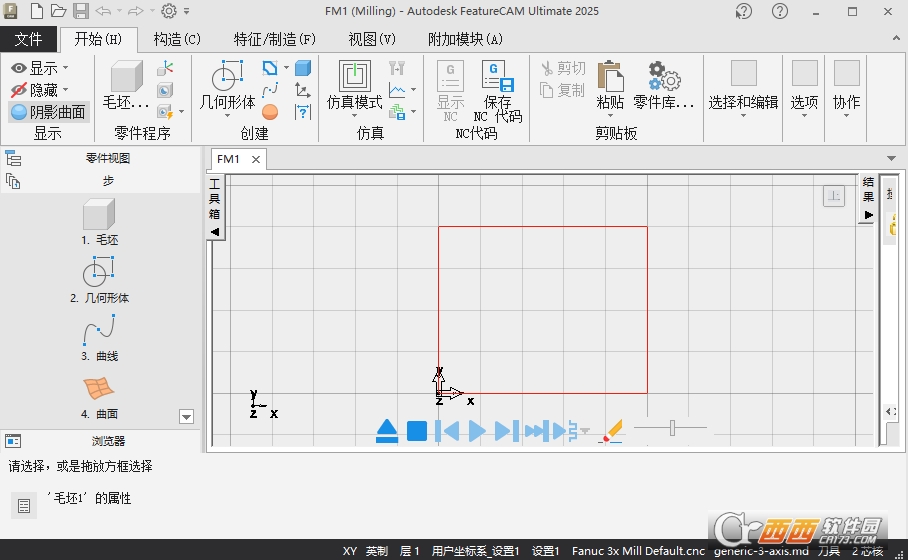Click Fanuc 3x Mill Default.cnc status entry
The image size is (908, 560).
click(x=638, y=551)
